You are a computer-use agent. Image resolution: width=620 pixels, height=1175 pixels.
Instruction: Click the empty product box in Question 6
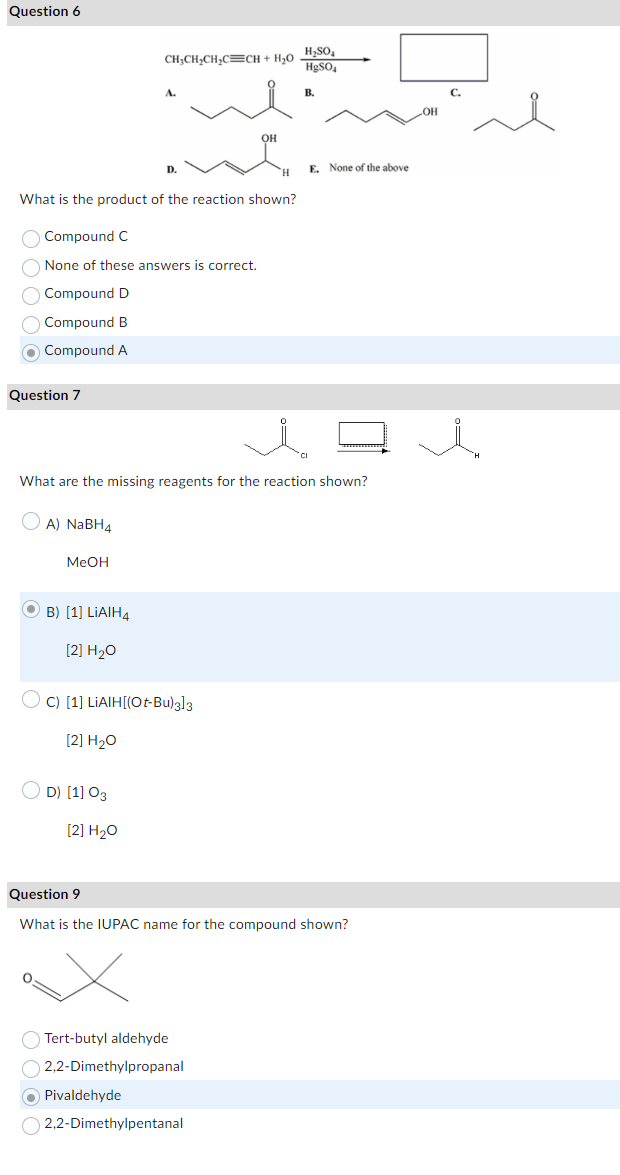(443, 58)
